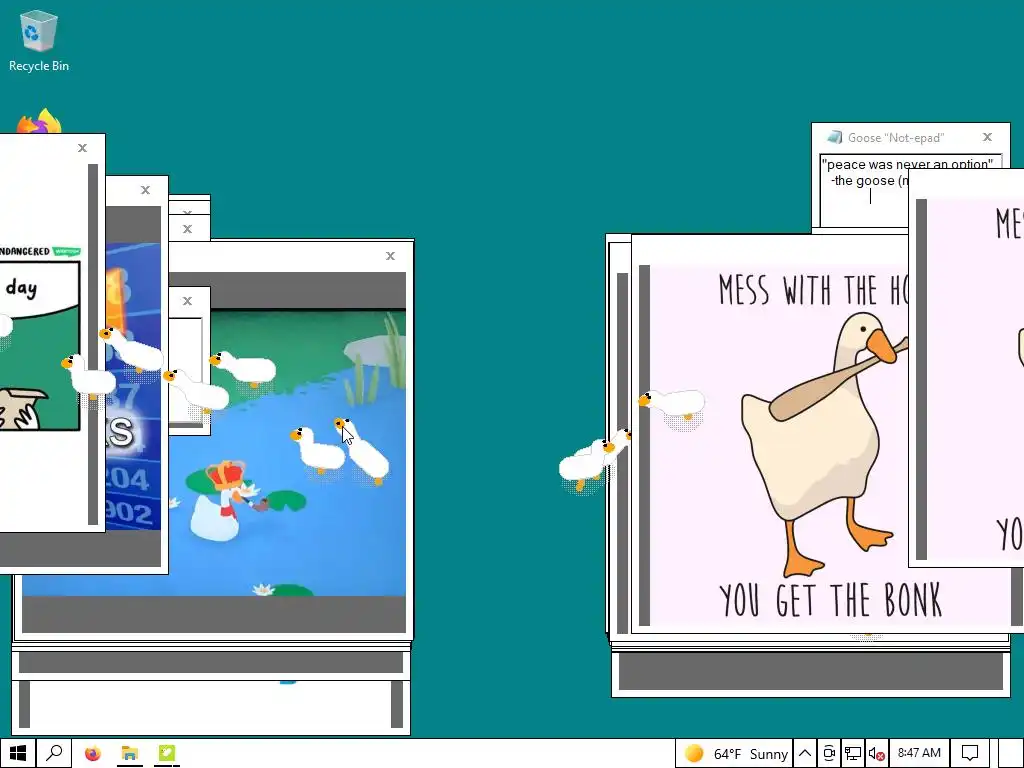
Task: Open taskbar search magnifier
Action: (x=54, y=754)
